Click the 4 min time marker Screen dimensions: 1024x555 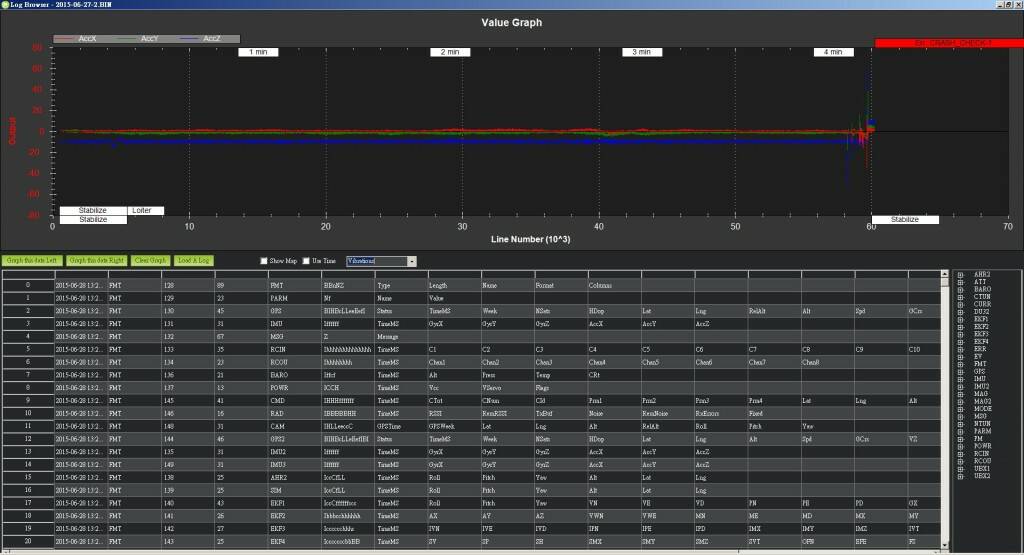833,52
